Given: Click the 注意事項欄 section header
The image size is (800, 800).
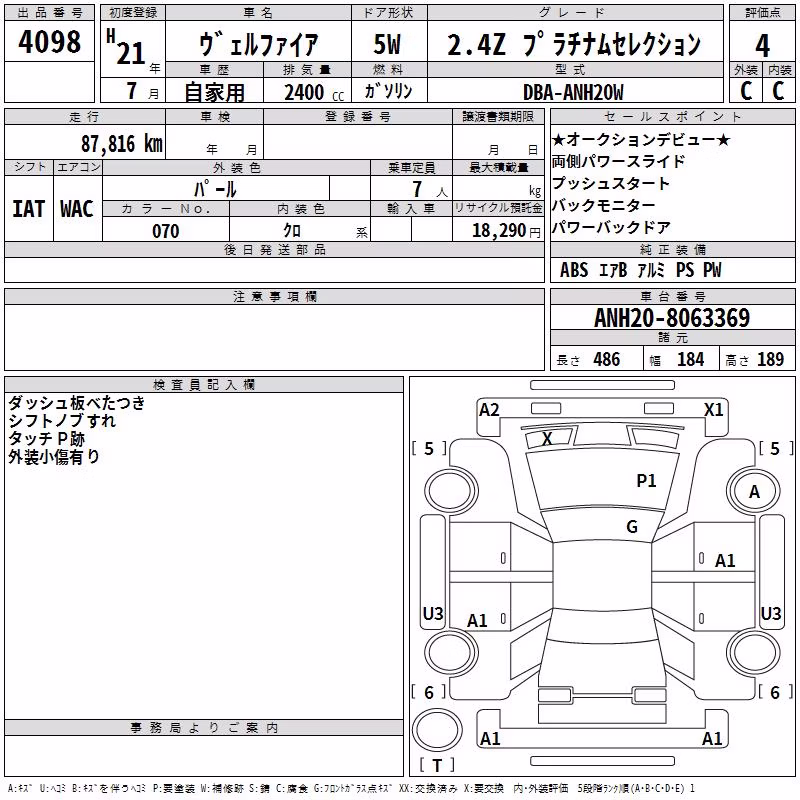Looking at the screenshot, I should point(274,296).
